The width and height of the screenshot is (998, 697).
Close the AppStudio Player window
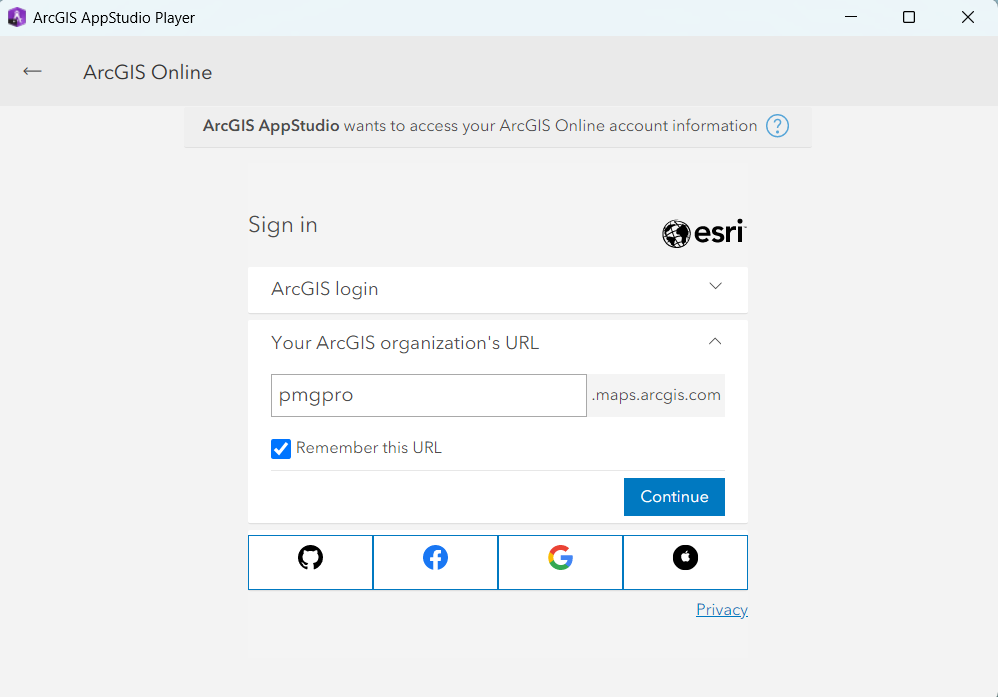click(967, 17)
